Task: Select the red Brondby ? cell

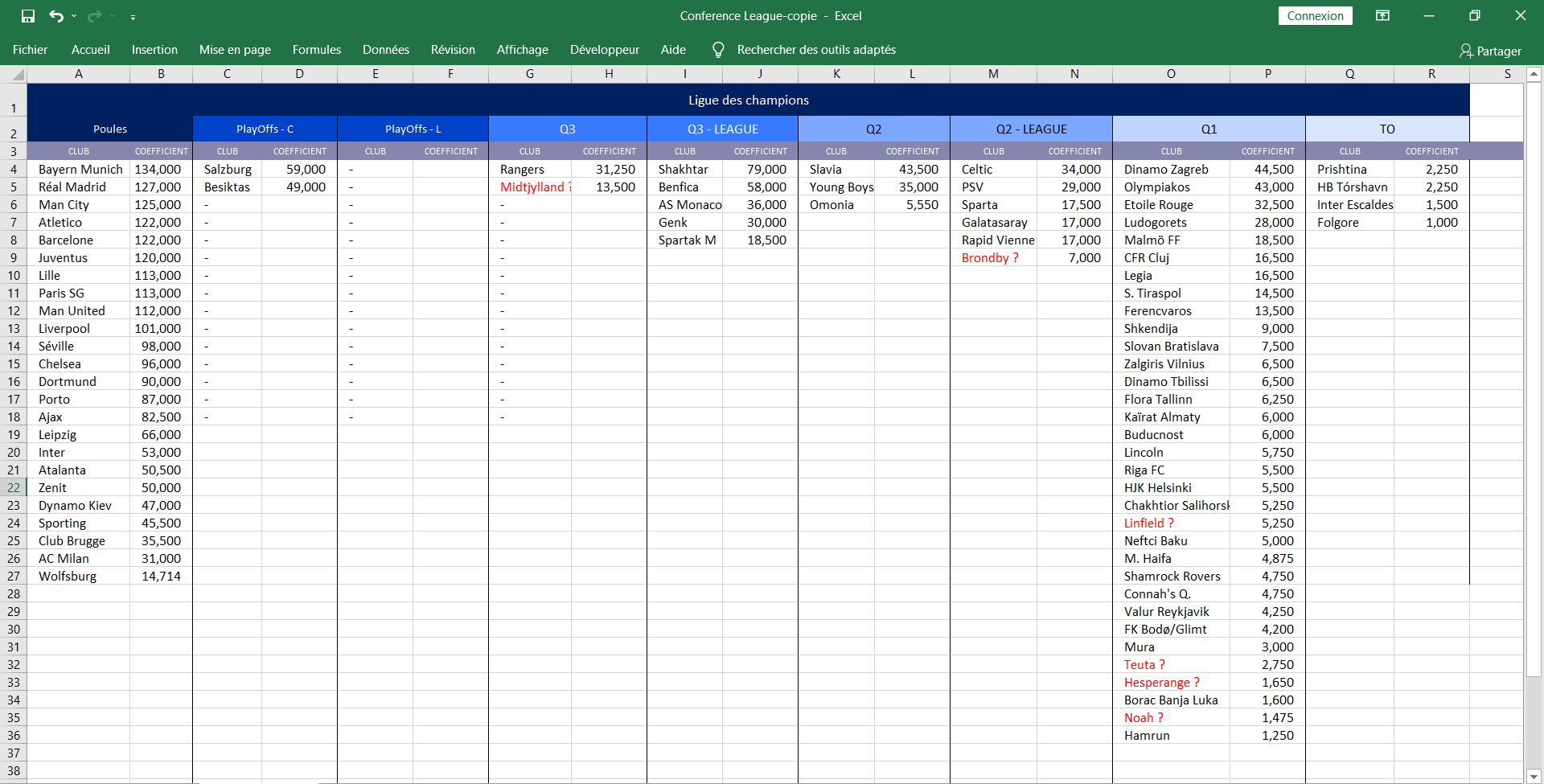Action: [x=994, y=258]
